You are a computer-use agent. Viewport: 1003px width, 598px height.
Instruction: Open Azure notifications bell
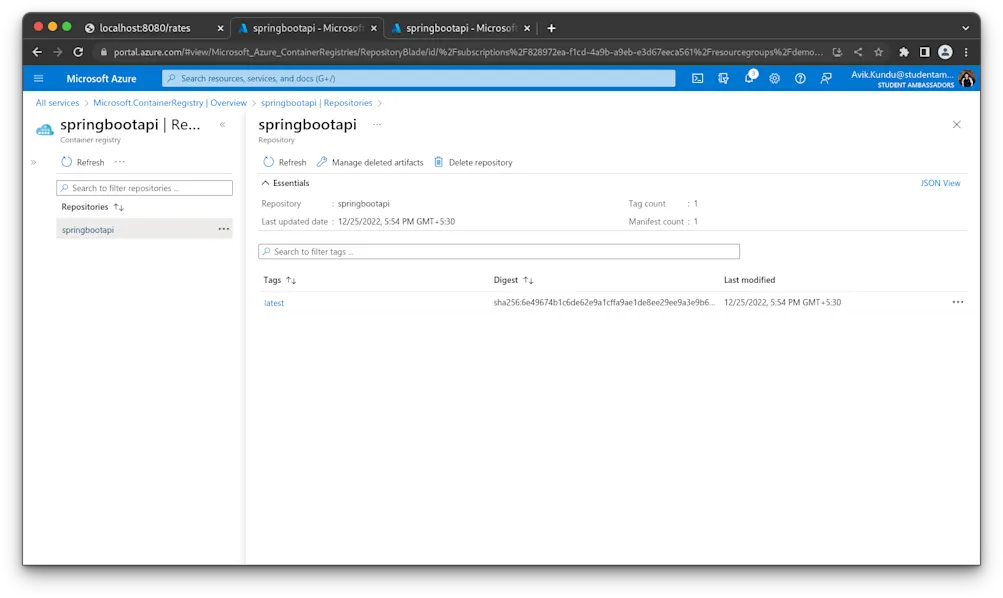tap(751, 78)
